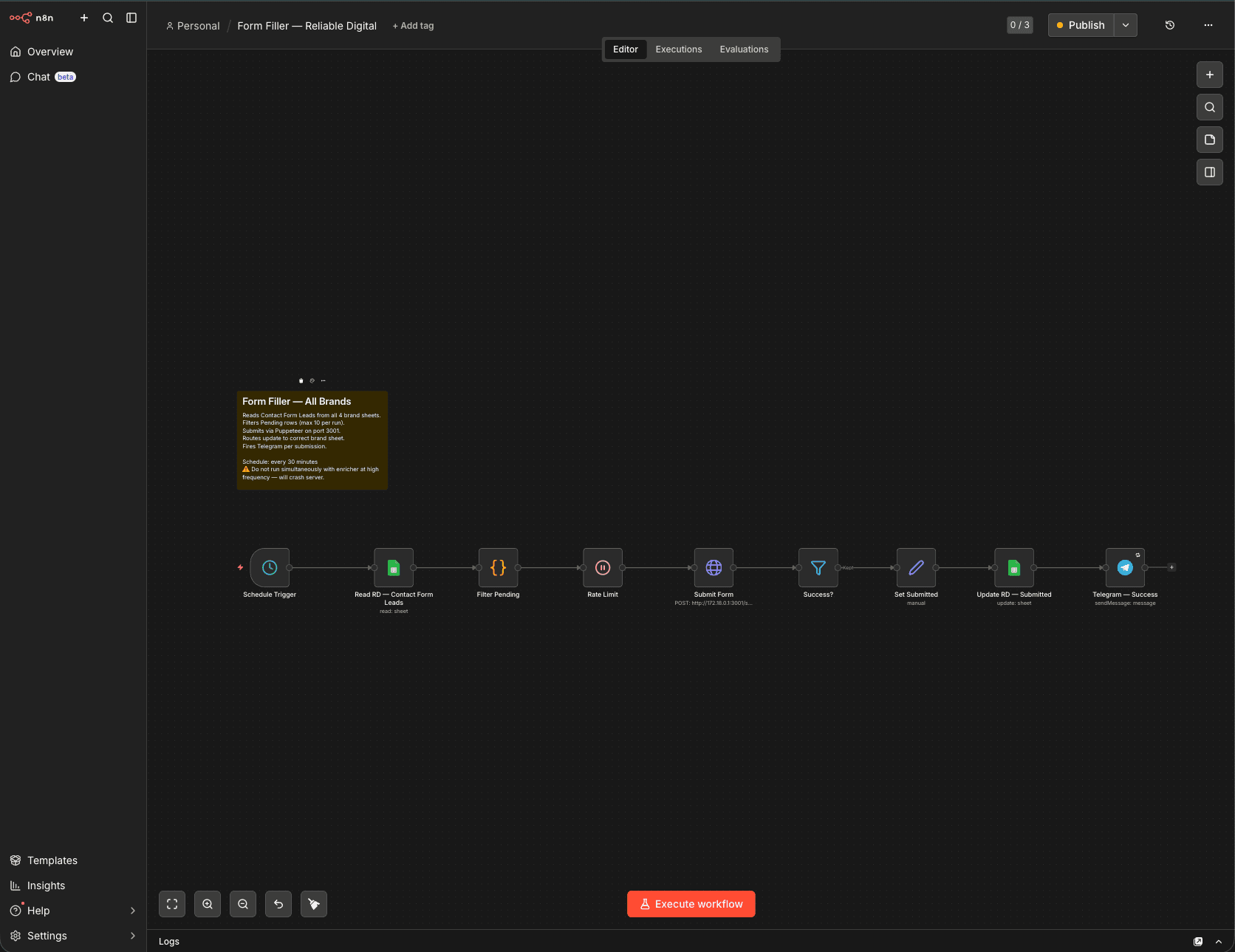Select the Telegram — Success node
The width and height of the screenshot is (1235, 952).
tap(1124, 567)
